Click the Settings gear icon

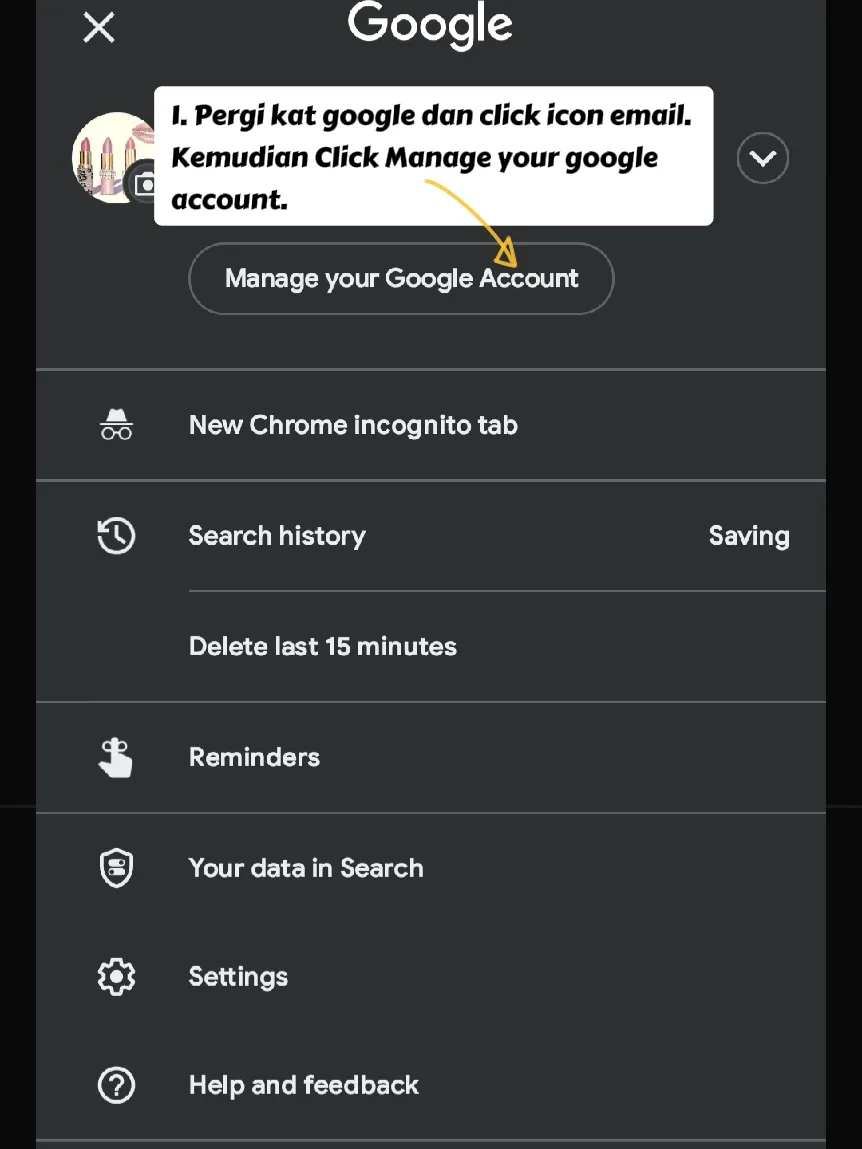pos(116,976)
